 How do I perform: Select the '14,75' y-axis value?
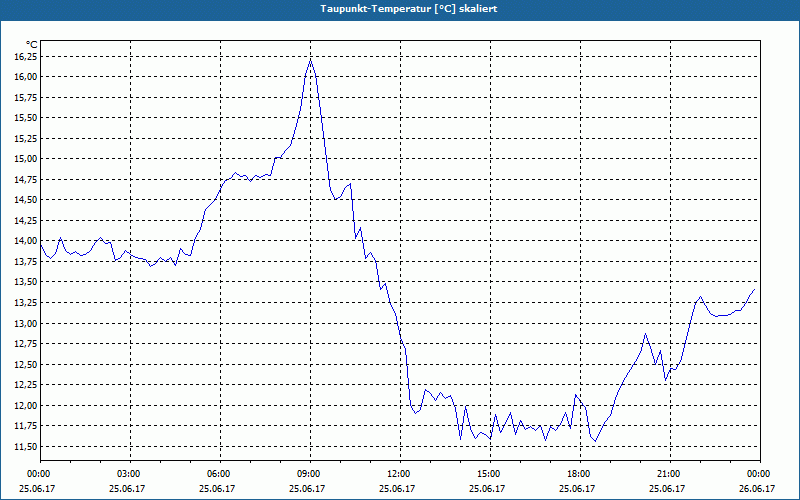26,180
